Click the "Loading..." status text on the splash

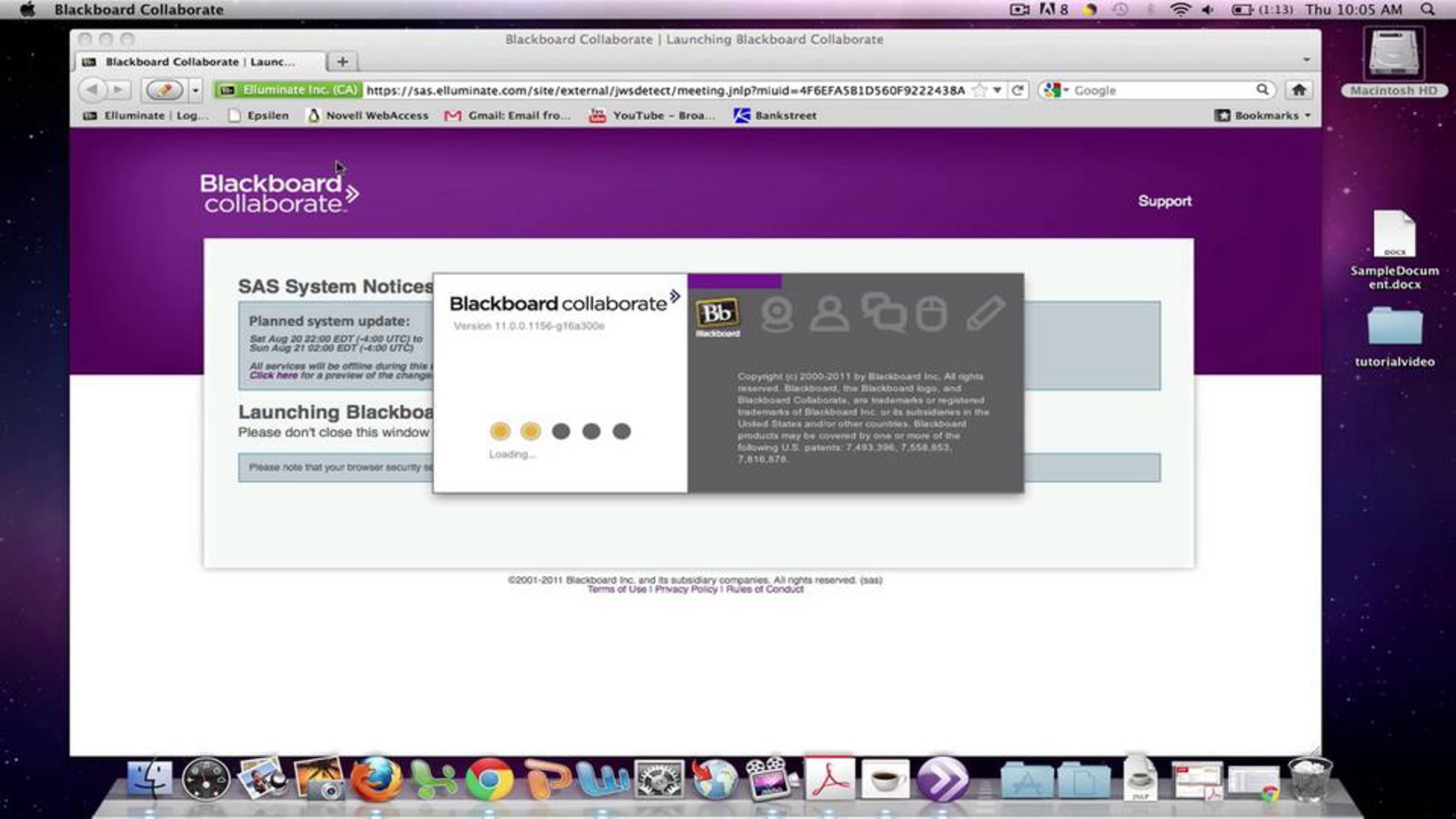point(513,454)
